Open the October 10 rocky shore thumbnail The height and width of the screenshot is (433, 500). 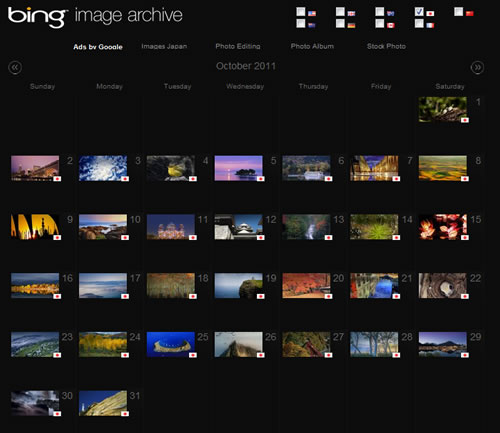(103, 227)
